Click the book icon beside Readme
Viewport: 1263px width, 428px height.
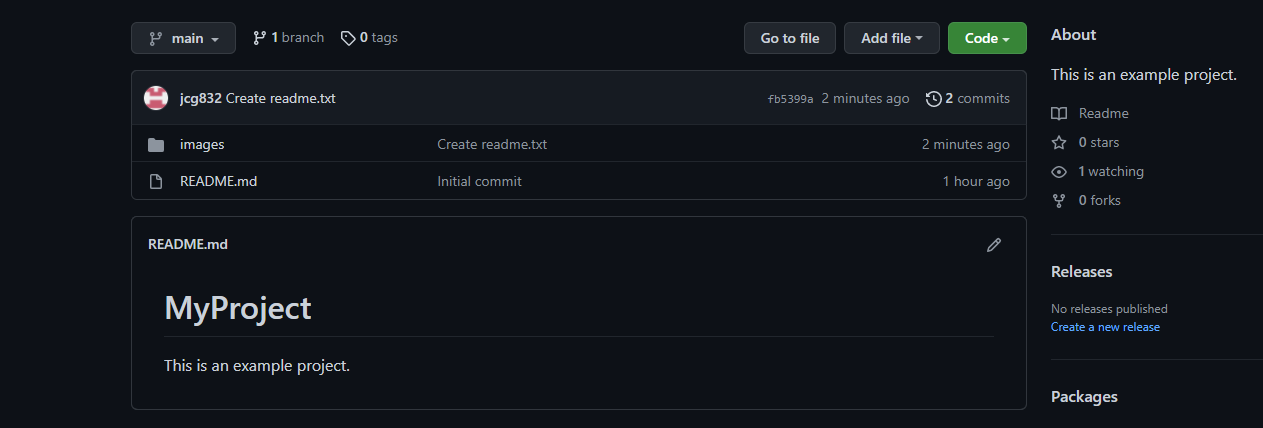[1059, 114]
